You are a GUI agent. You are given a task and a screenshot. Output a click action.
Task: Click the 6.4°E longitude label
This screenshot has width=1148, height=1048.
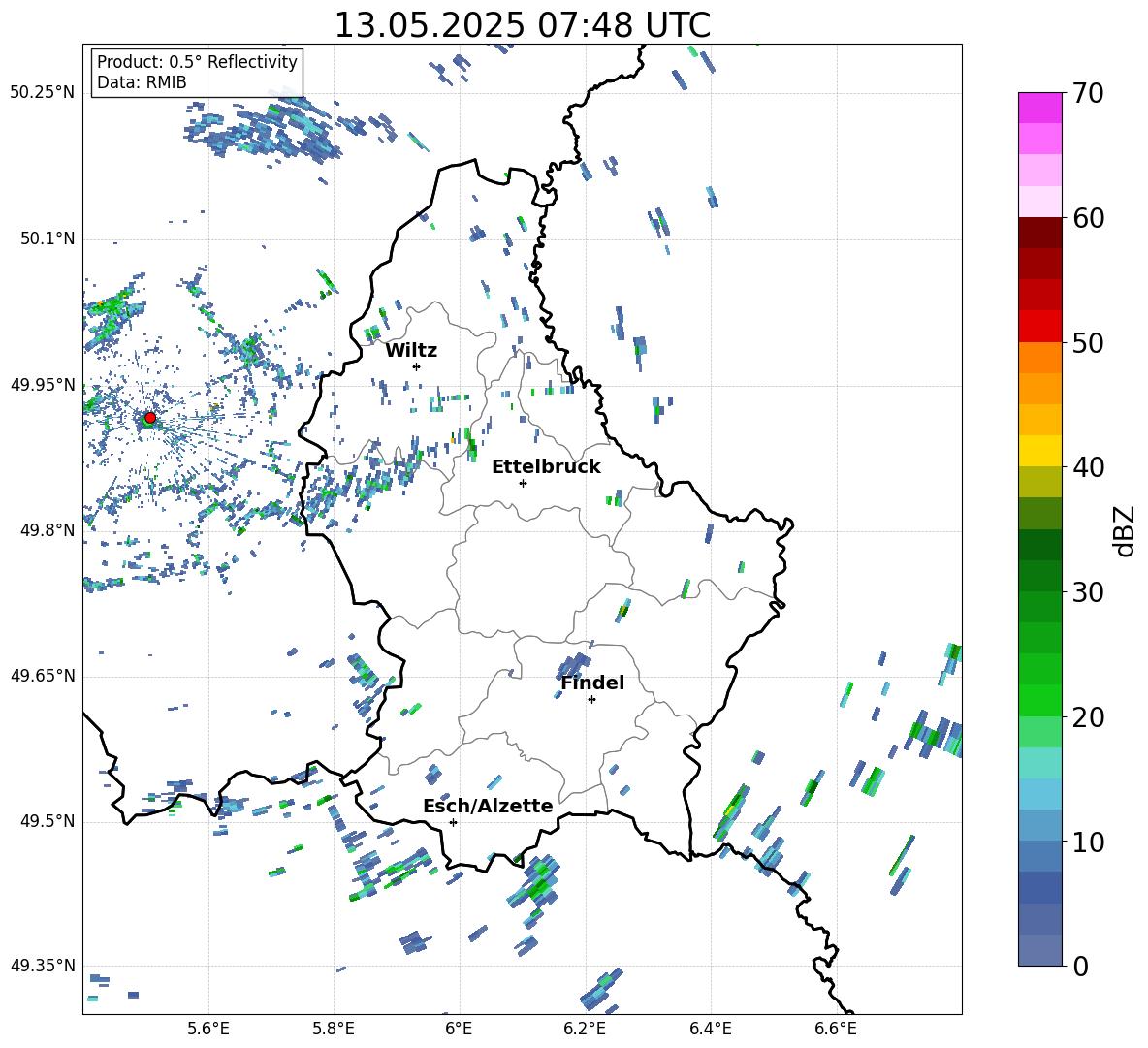click(710, 1029)
